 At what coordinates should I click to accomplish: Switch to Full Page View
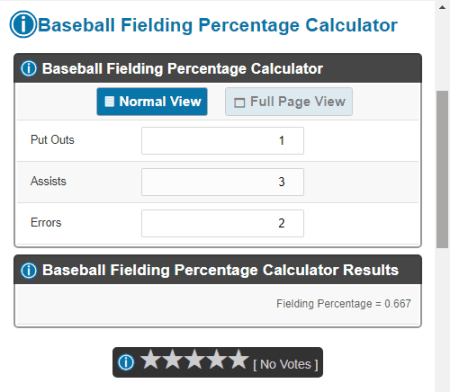pyautogui.click(x=289, y=102)
